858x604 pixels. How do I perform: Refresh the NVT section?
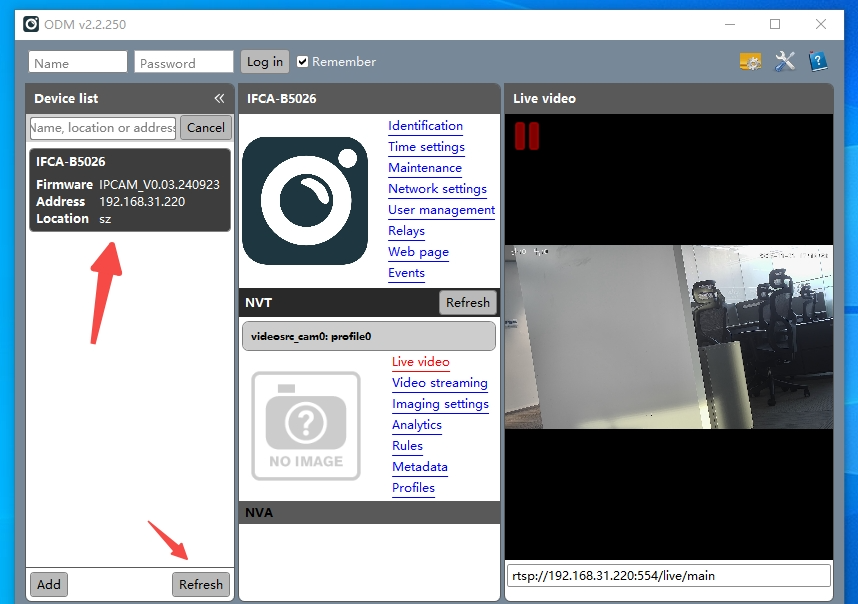coord(467,303)
